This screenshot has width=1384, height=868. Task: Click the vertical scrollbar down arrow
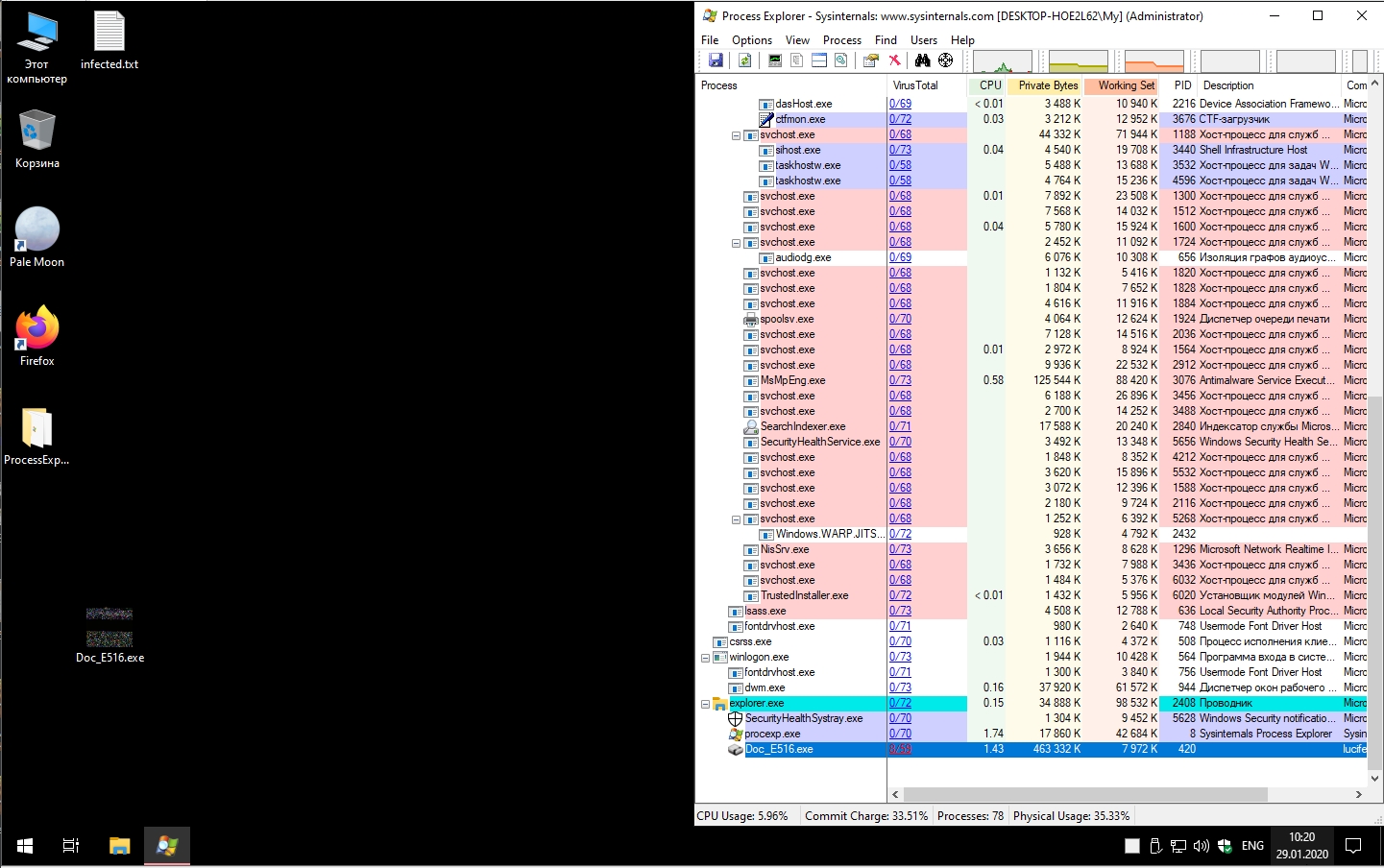[1375, 779]
